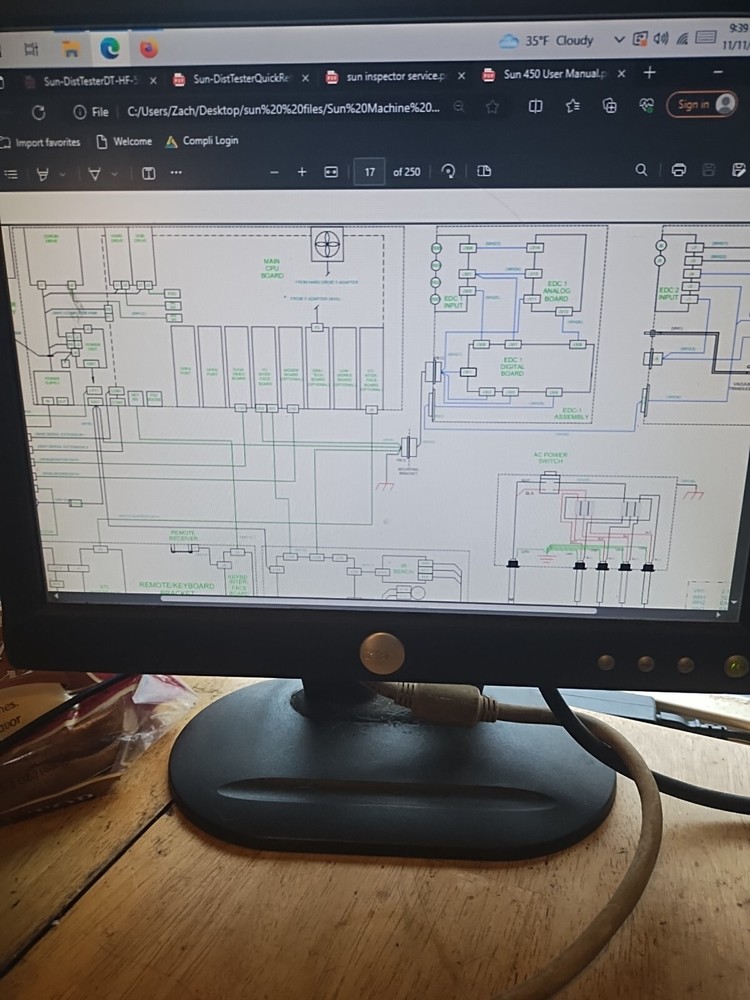Click the PDF table of contents icon
The image size is (750, 1000).
tap(11, 173)
